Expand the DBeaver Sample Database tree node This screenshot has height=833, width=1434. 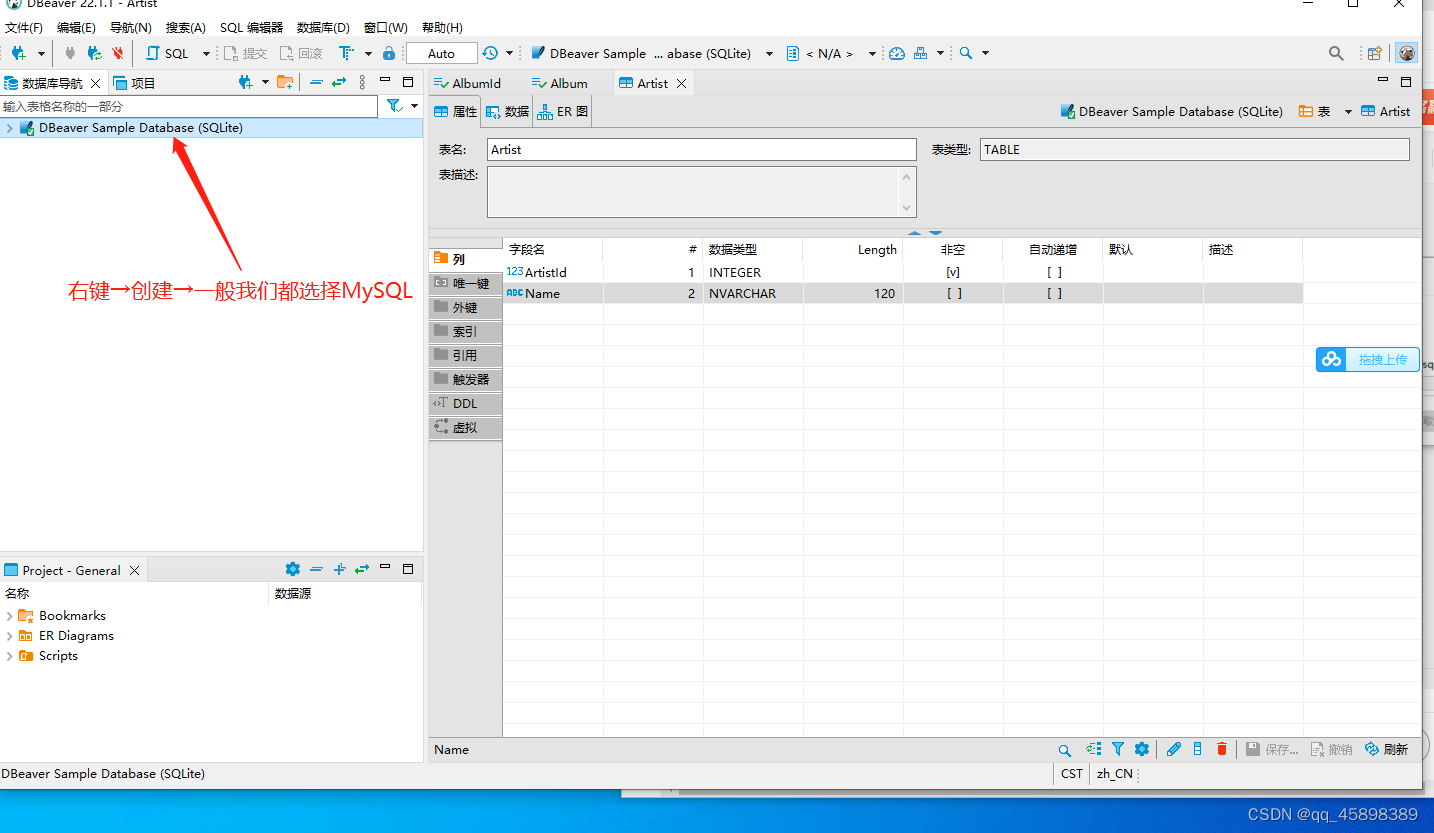point(9,128)
